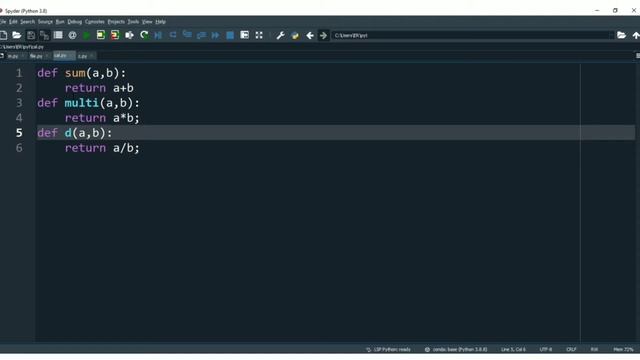Place cursor on 'return a+b' line
The image size is (640, 360).
pyautogui.click(x=99, y=88)
